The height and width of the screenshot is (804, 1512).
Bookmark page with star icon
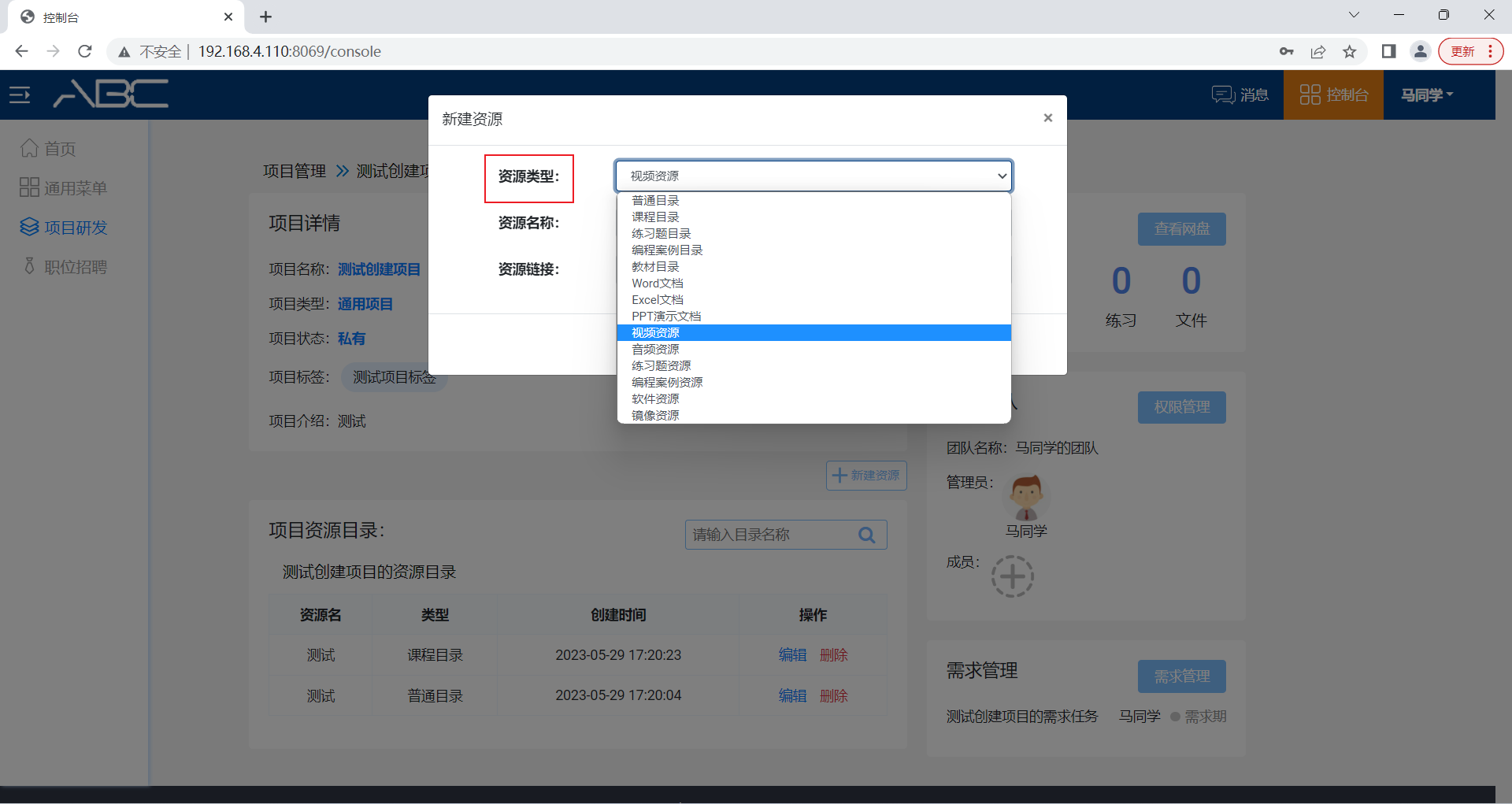pos(1350,52)
